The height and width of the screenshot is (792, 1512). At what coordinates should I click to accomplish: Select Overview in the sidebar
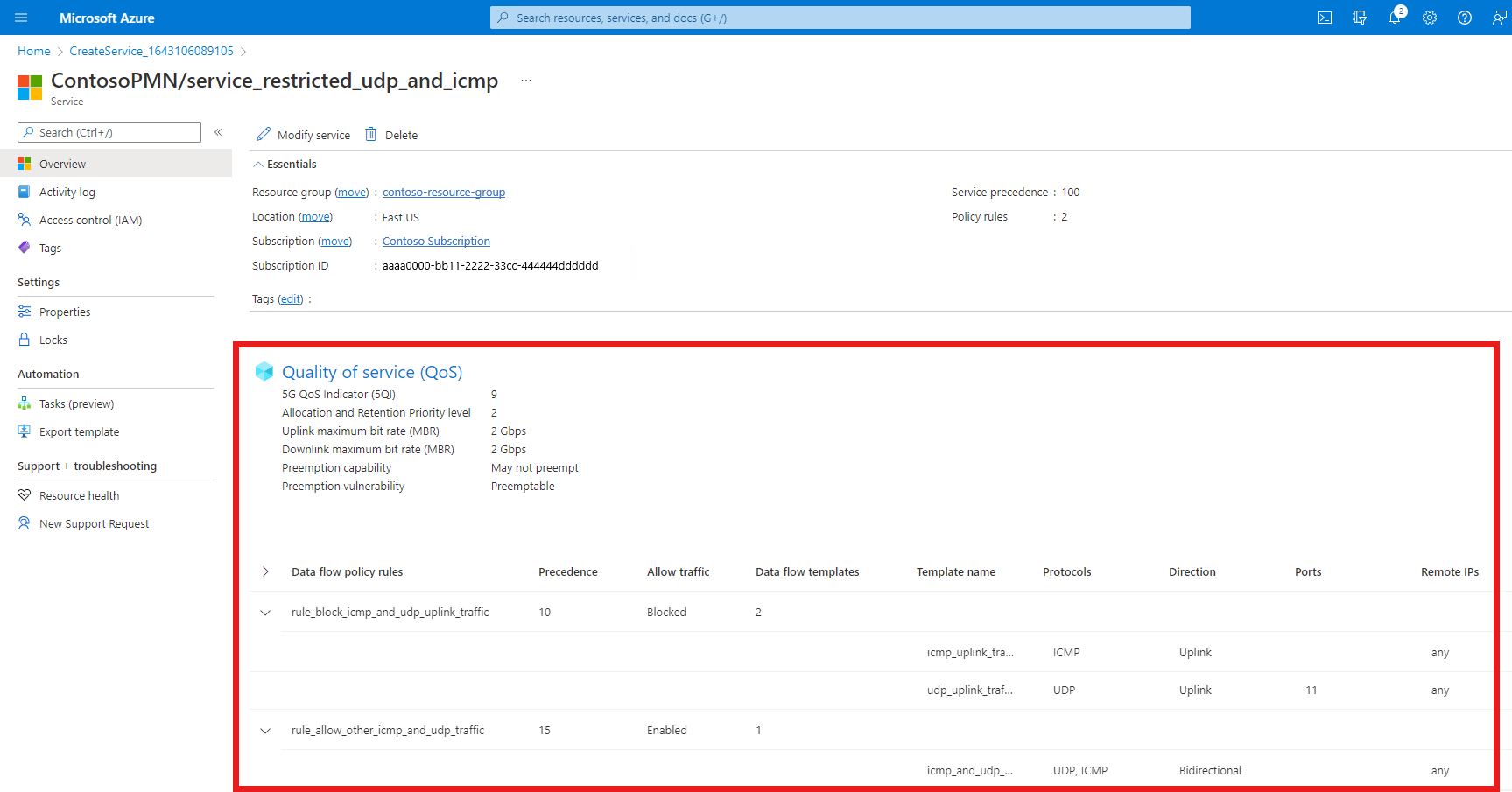[62, 163]
